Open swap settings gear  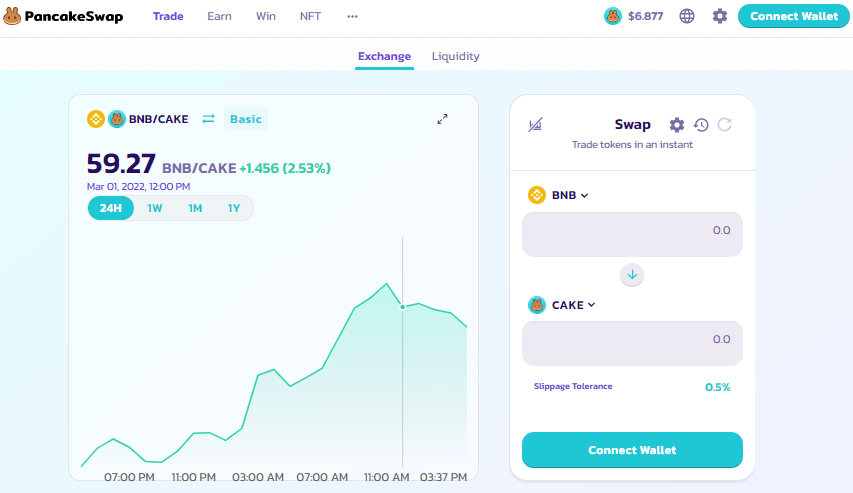(676, 125)
